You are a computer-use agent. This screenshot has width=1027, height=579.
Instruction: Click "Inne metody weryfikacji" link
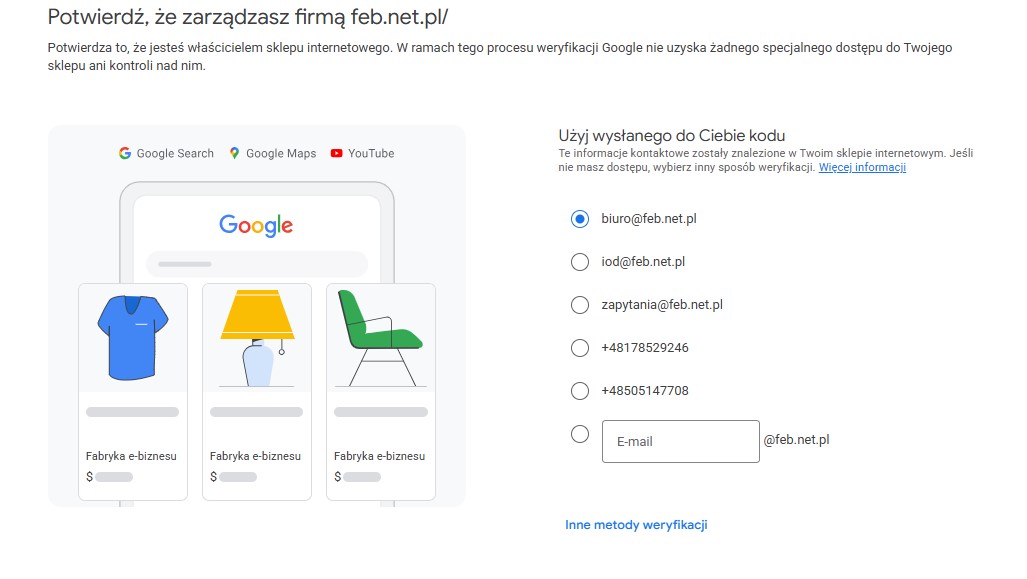coord(636,525)
